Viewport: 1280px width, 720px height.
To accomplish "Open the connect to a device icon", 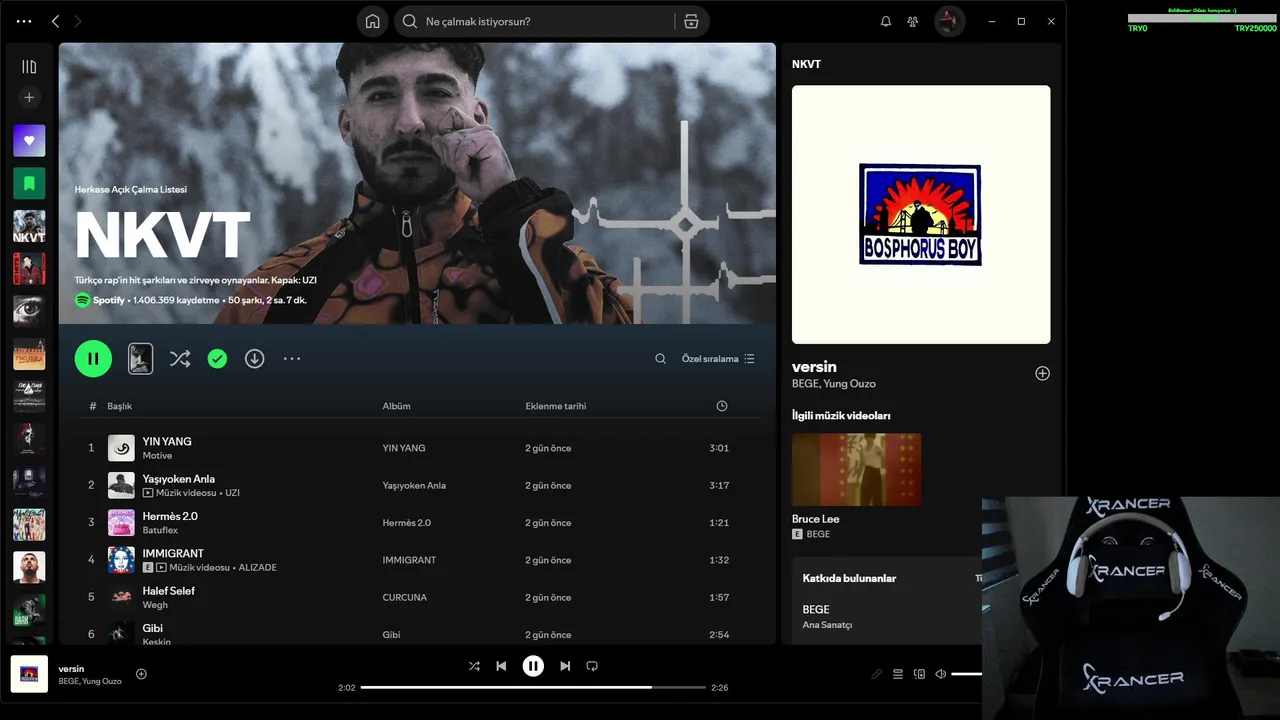I will 920,674.
